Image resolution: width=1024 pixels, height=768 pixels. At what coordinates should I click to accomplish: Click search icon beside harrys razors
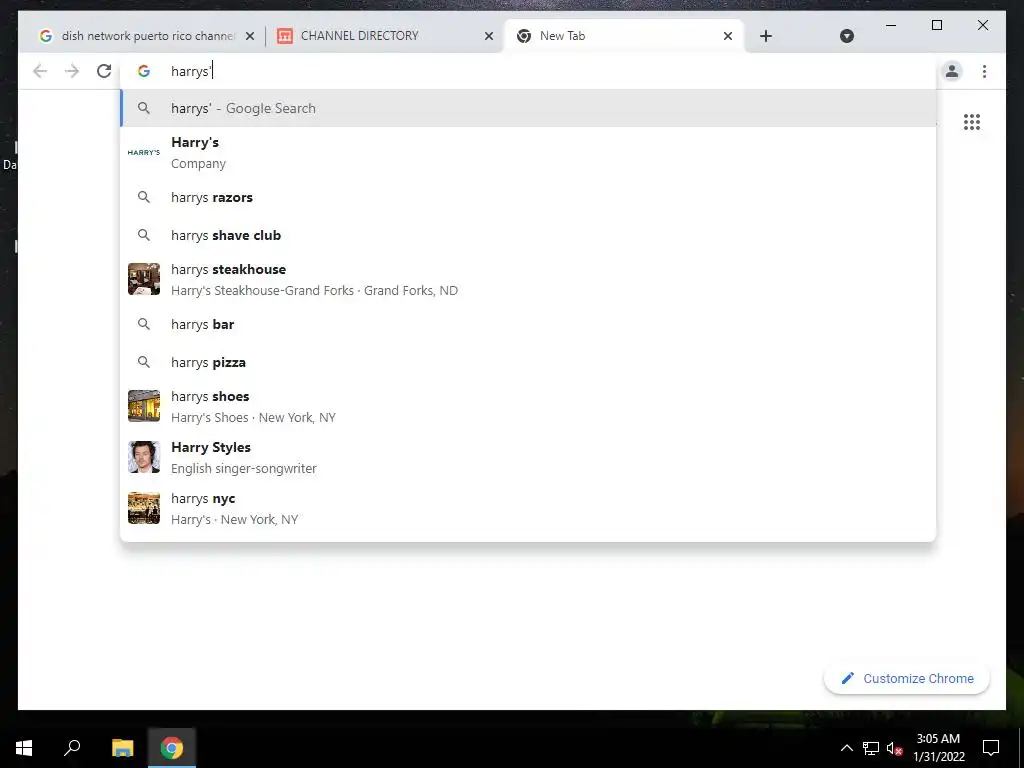coord(144,197)
